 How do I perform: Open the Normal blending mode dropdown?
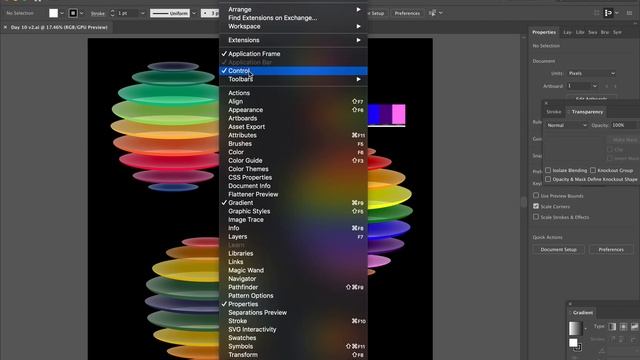pyautogui.click(x=566, y=125)
